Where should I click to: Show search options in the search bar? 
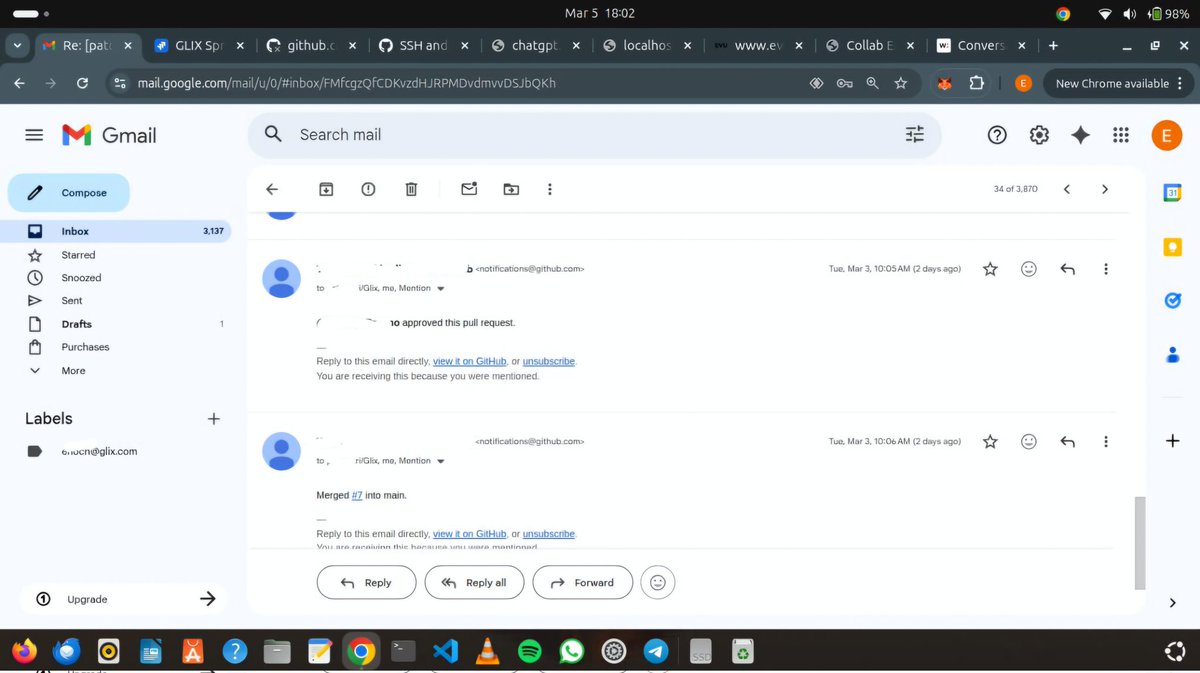point(915,135)
